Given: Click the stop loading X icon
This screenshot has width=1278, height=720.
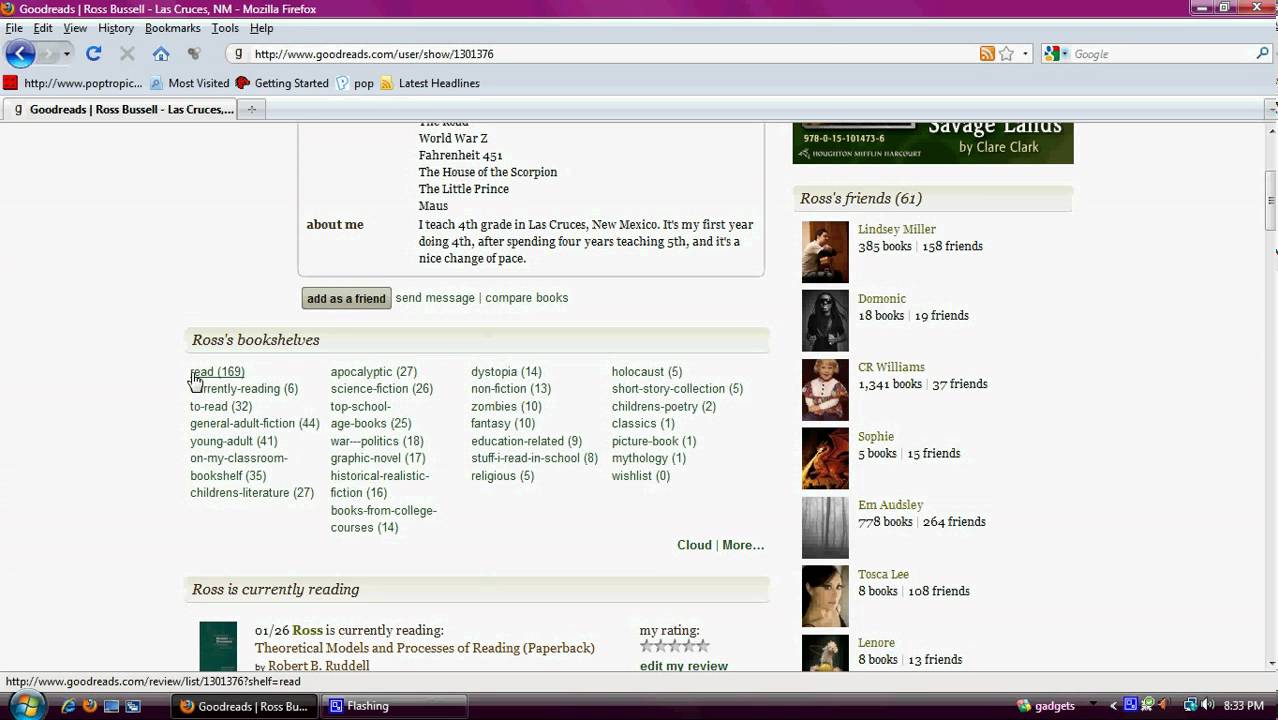Looking at the screenshot, I should pyautogui.click(x=127, y=54).
